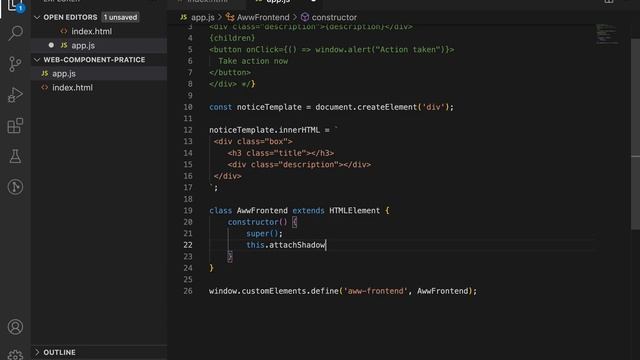This screenshot has height=360, width=640.
Task: Click 'this.attachShadow' on line 22
Action: pos(286,245)
